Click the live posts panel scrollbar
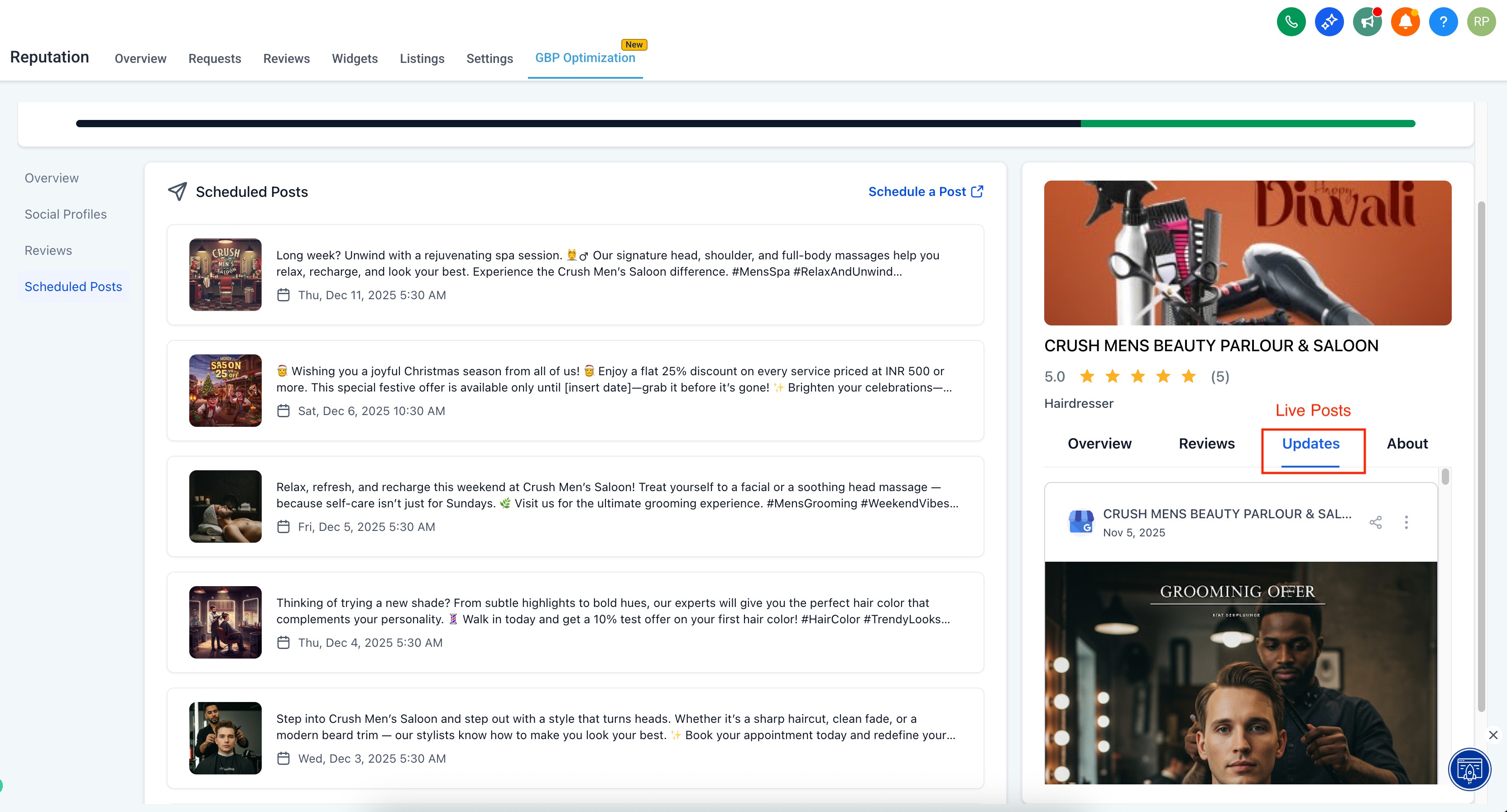 pyautogui.click(x=1445, y=477)
